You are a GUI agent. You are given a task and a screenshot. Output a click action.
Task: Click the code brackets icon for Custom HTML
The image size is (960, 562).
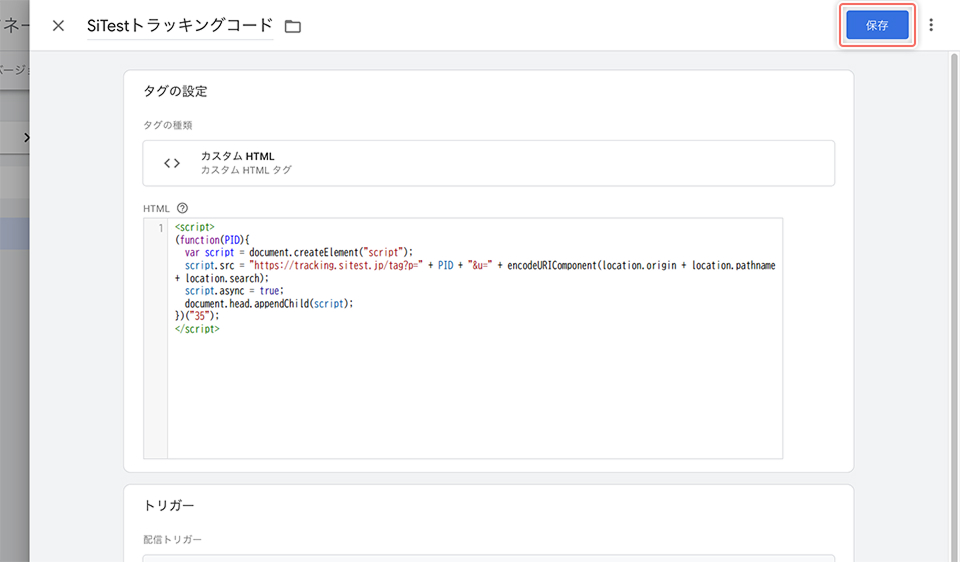pyautogui.click(x=172, y=163)
